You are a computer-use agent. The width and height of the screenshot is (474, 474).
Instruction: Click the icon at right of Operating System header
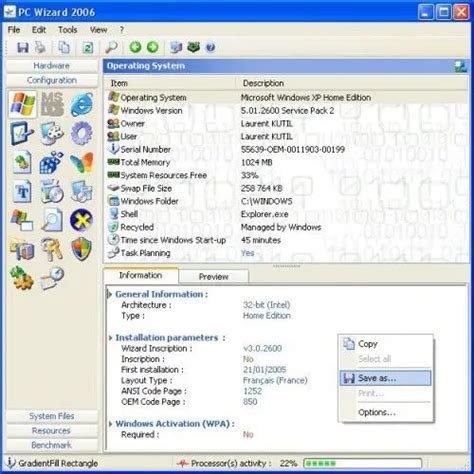(x=461, y=66)
